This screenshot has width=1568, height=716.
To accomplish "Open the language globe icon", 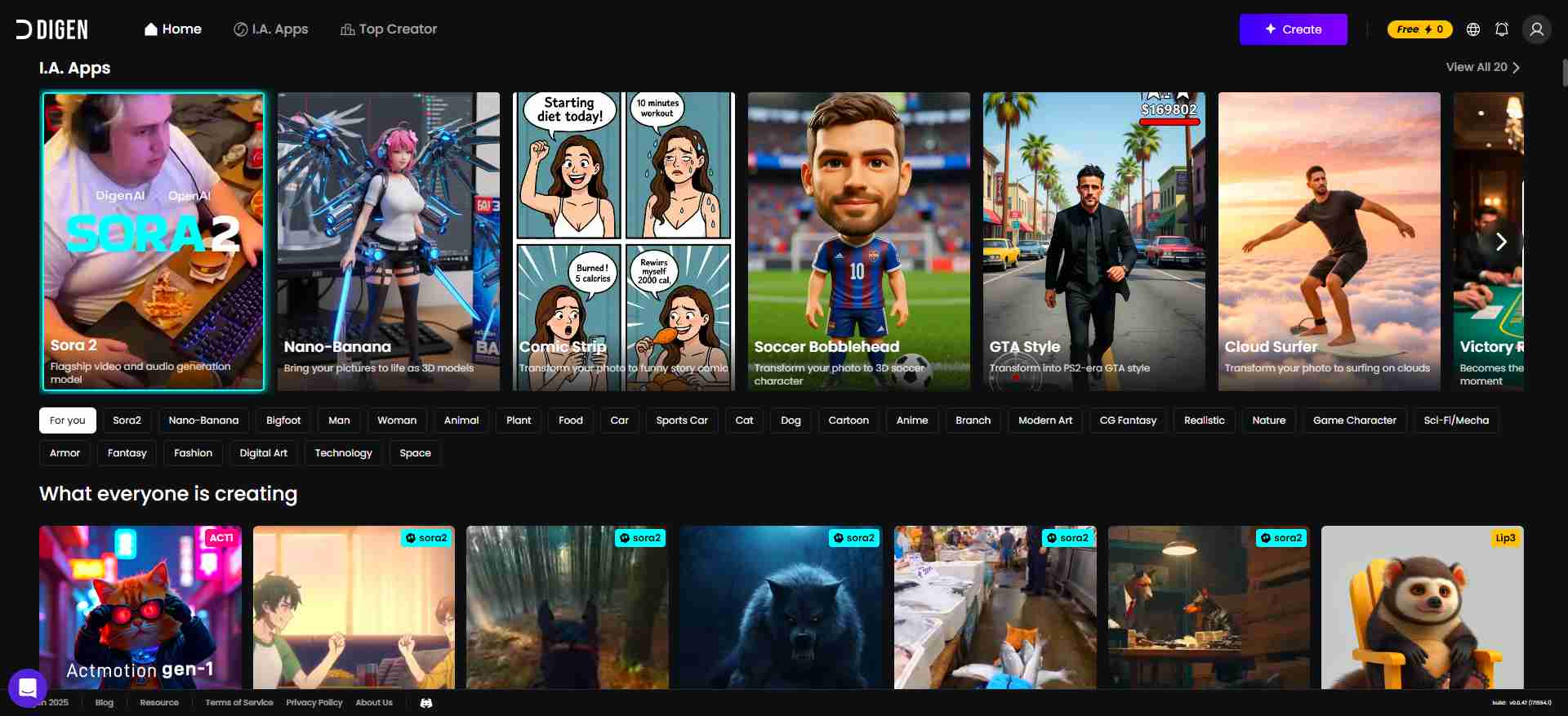I will pos(1473,29).
